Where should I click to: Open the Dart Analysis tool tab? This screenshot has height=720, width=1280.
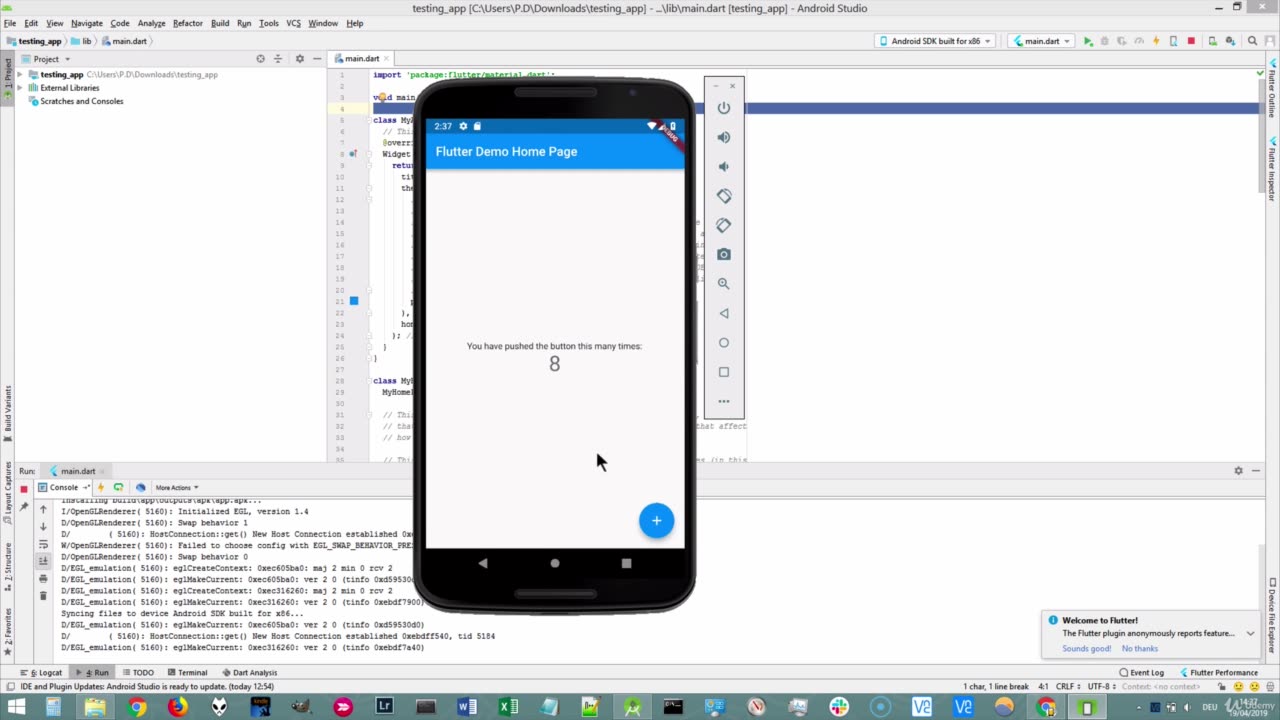249,673
